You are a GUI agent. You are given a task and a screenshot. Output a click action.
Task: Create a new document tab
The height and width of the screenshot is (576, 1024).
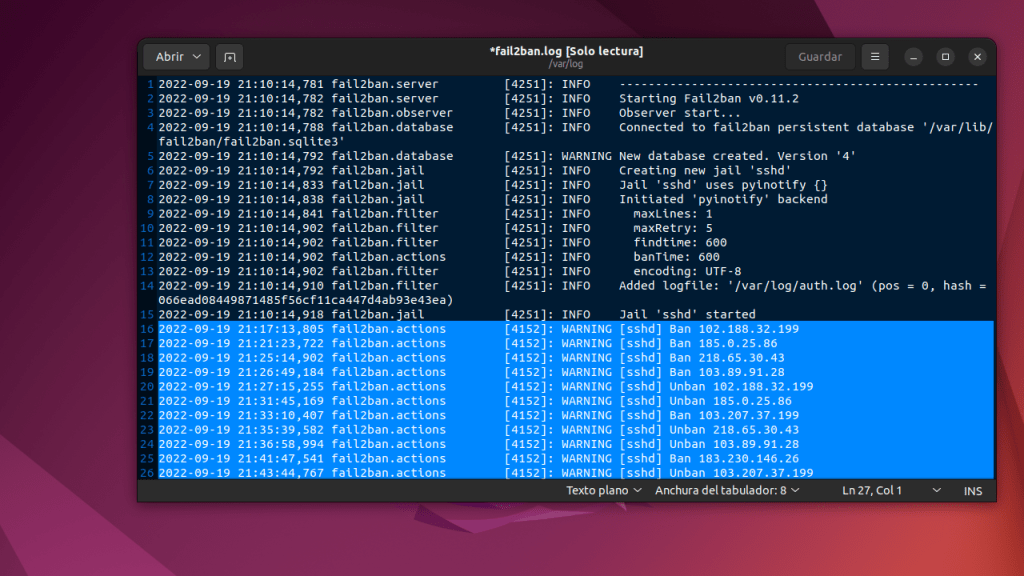[229, 57]
